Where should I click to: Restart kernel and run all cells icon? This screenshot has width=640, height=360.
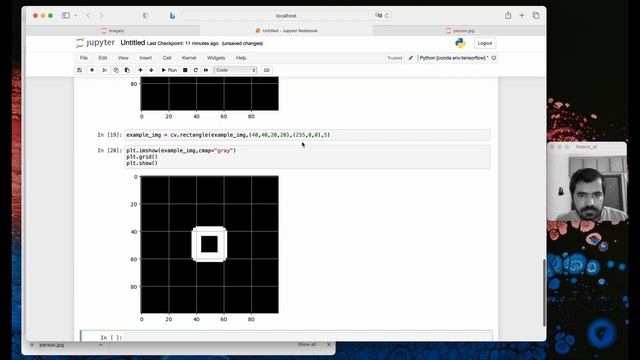click(206, 70)
